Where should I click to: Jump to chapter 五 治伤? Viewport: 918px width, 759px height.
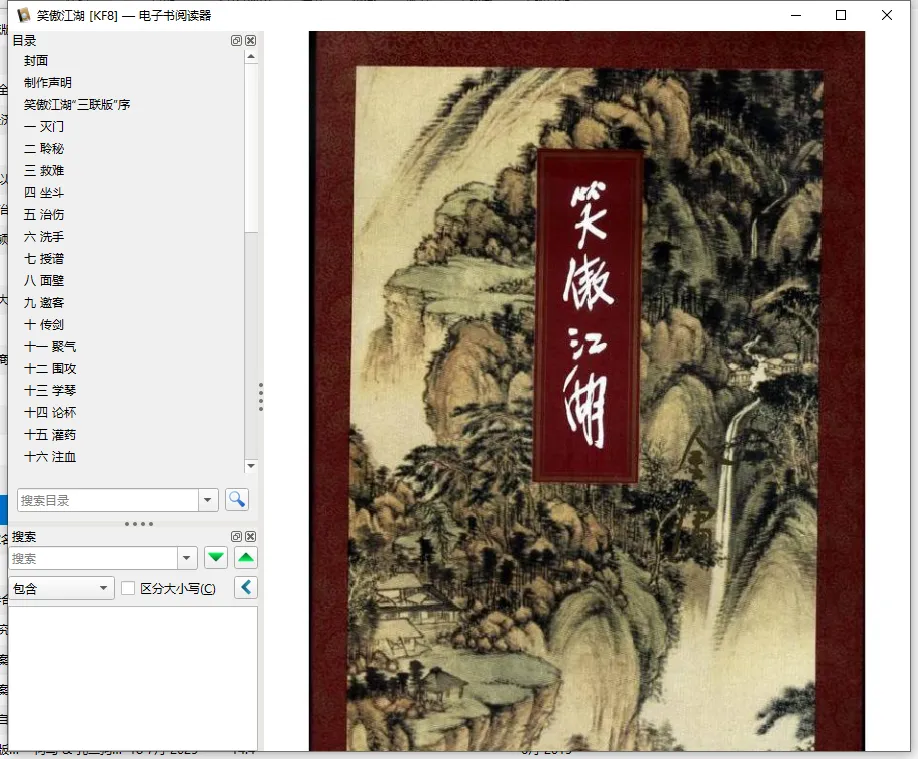(43, 214)
